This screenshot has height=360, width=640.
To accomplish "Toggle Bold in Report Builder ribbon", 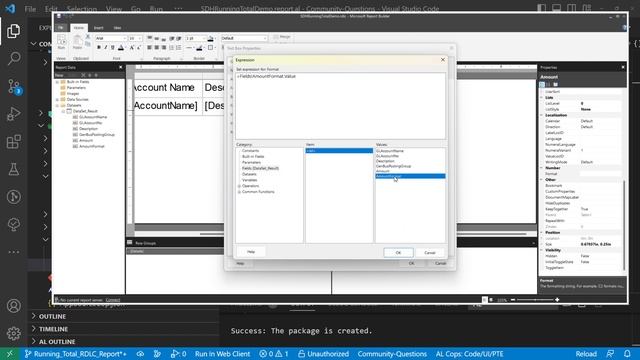I will [x=99, y=48].
